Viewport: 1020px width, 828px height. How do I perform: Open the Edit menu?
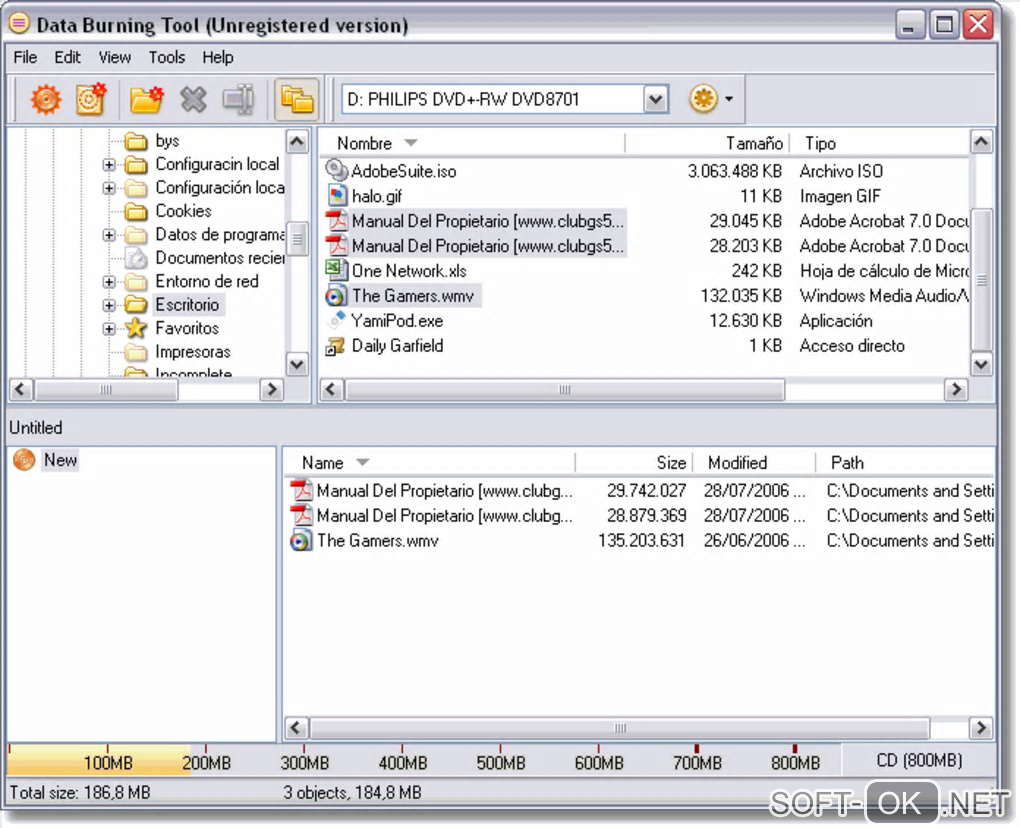(67, 57)
